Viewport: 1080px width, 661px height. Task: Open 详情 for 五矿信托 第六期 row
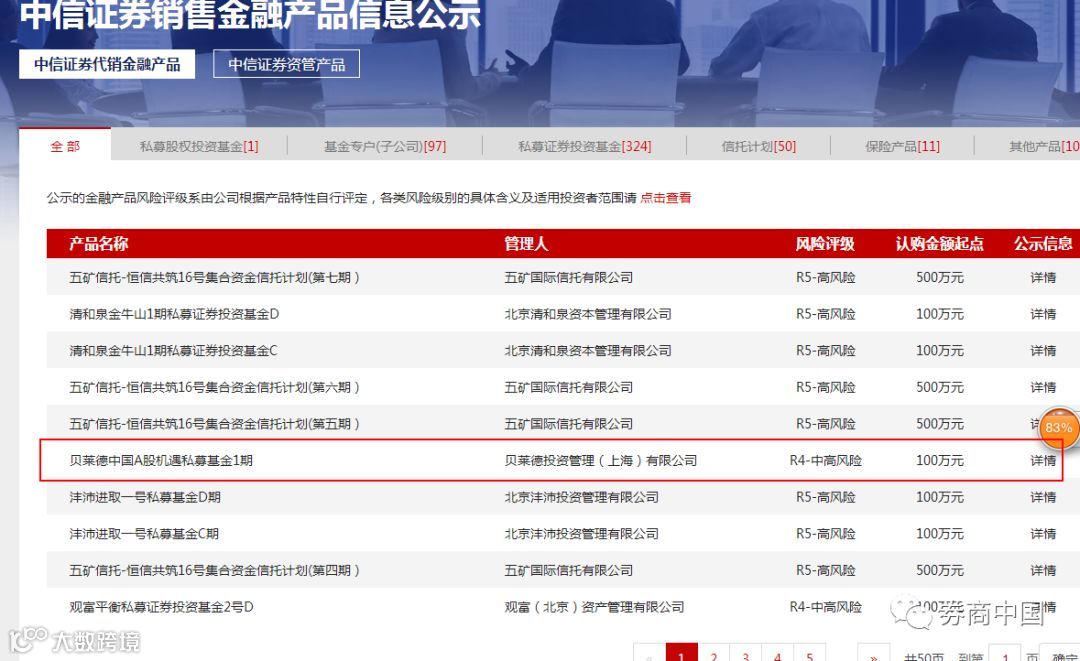(x=1043, y=387)
